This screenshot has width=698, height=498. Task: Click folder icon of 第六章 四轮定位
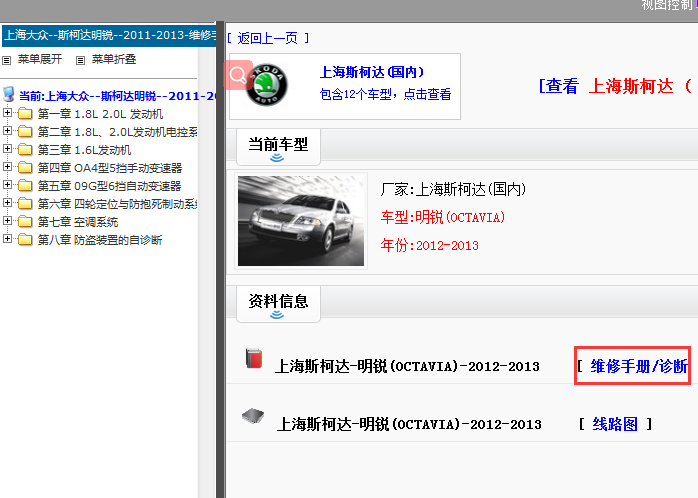(x=25, y=203)
